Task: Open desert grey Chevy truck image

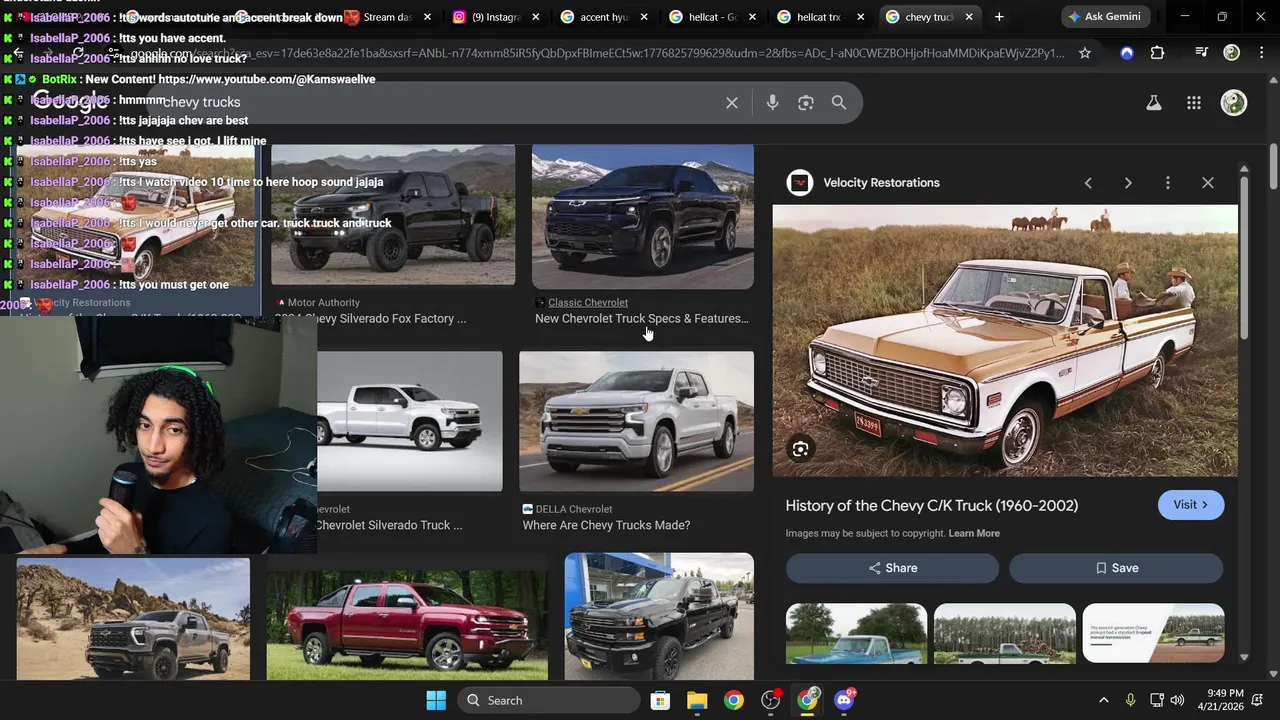Action: coord(133,619)
